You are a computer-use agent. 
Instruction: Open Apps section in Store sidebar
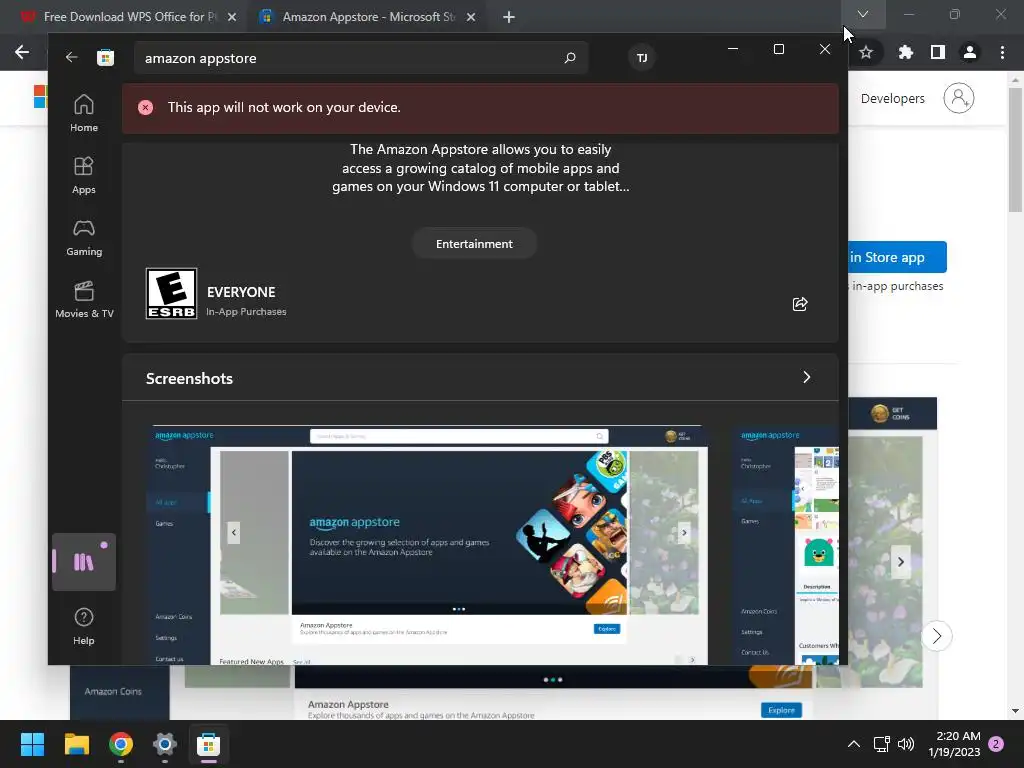click(x=84, y=175)
